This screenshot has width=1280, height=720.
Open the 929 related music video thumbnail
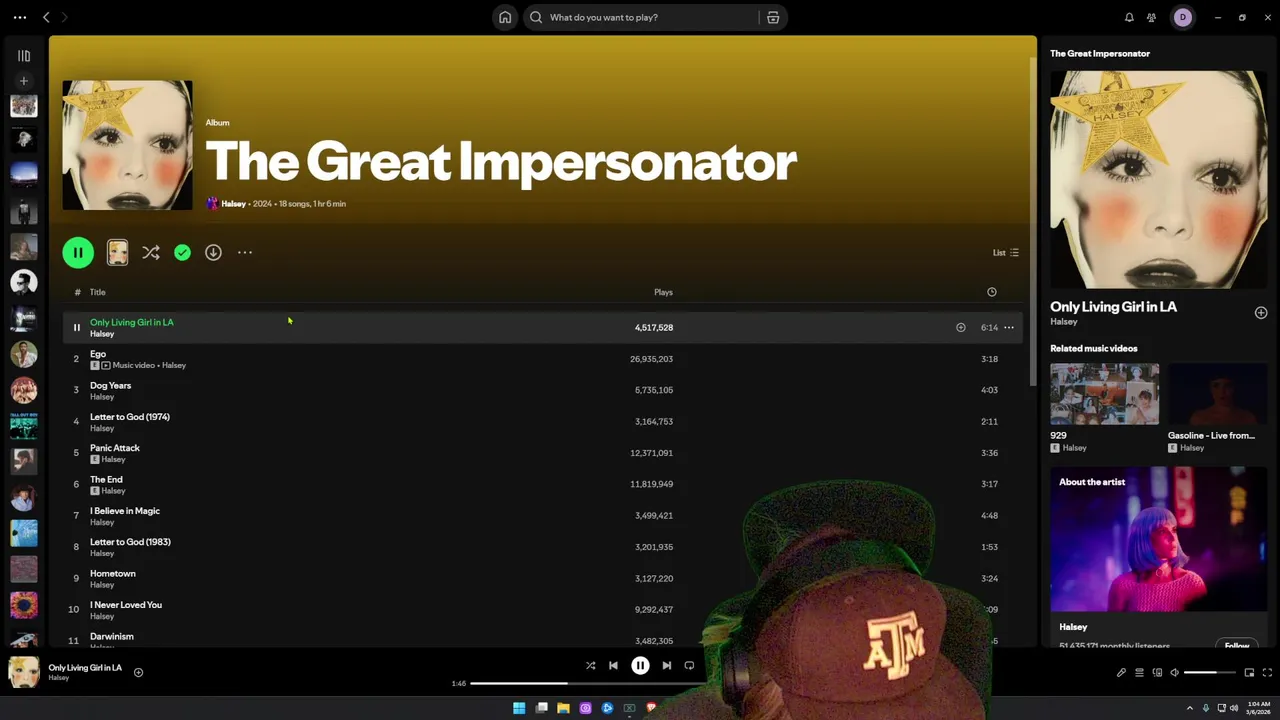click(1104, 394)
